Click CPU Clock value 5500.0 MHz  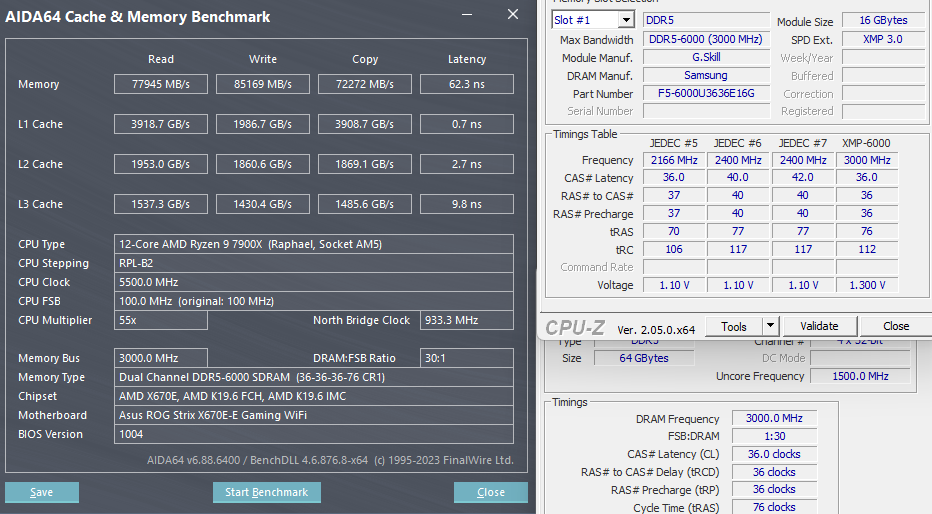point(314,282)
